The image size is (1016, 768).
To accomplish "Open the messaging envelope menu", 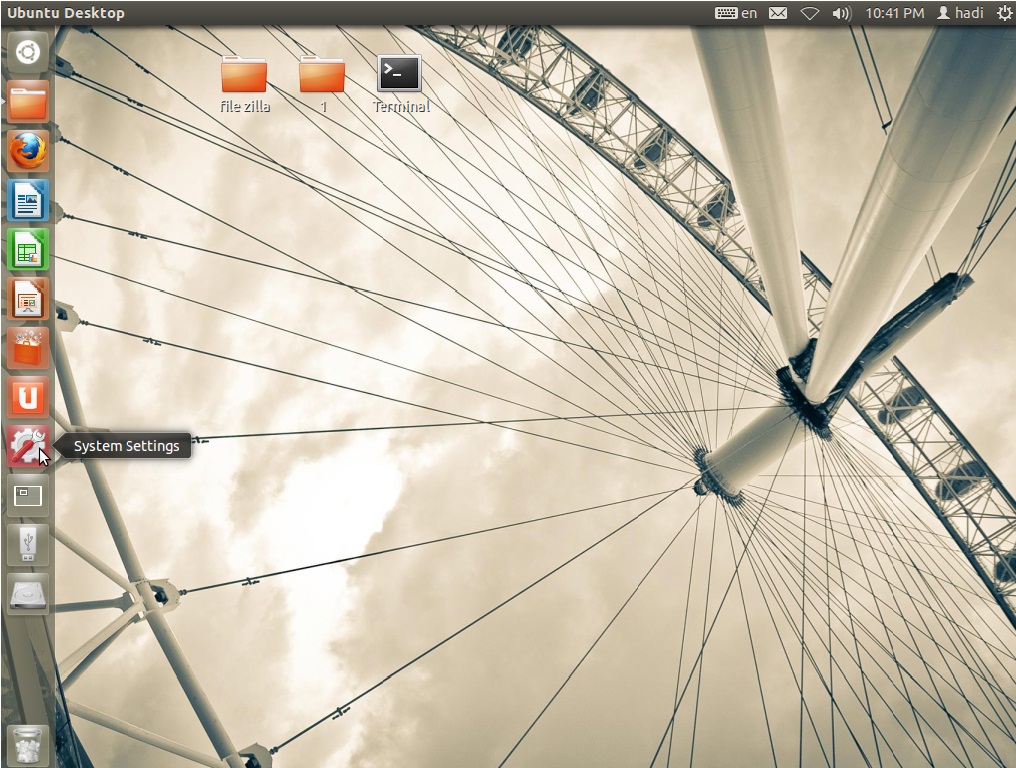I will [778, 13].
